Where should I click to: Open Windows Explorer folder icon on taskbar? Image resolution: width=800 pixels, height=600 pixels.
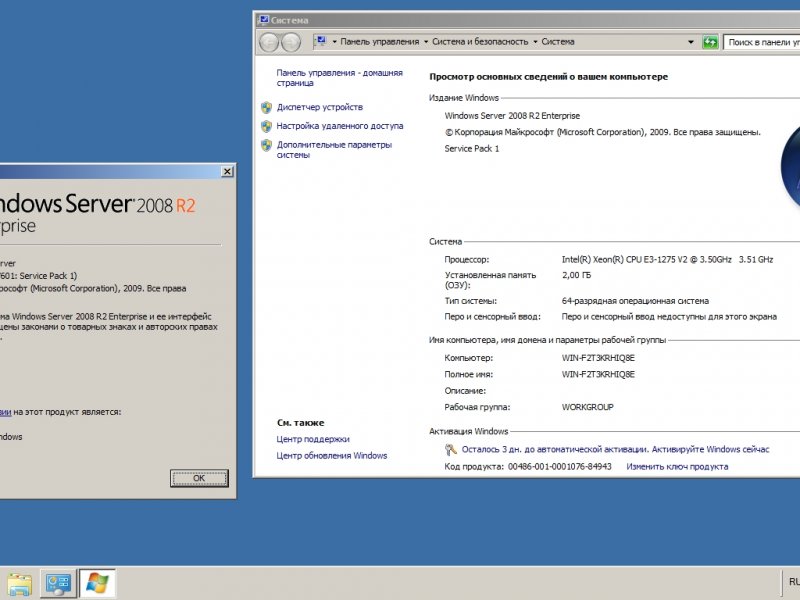(x=19, y=584)
